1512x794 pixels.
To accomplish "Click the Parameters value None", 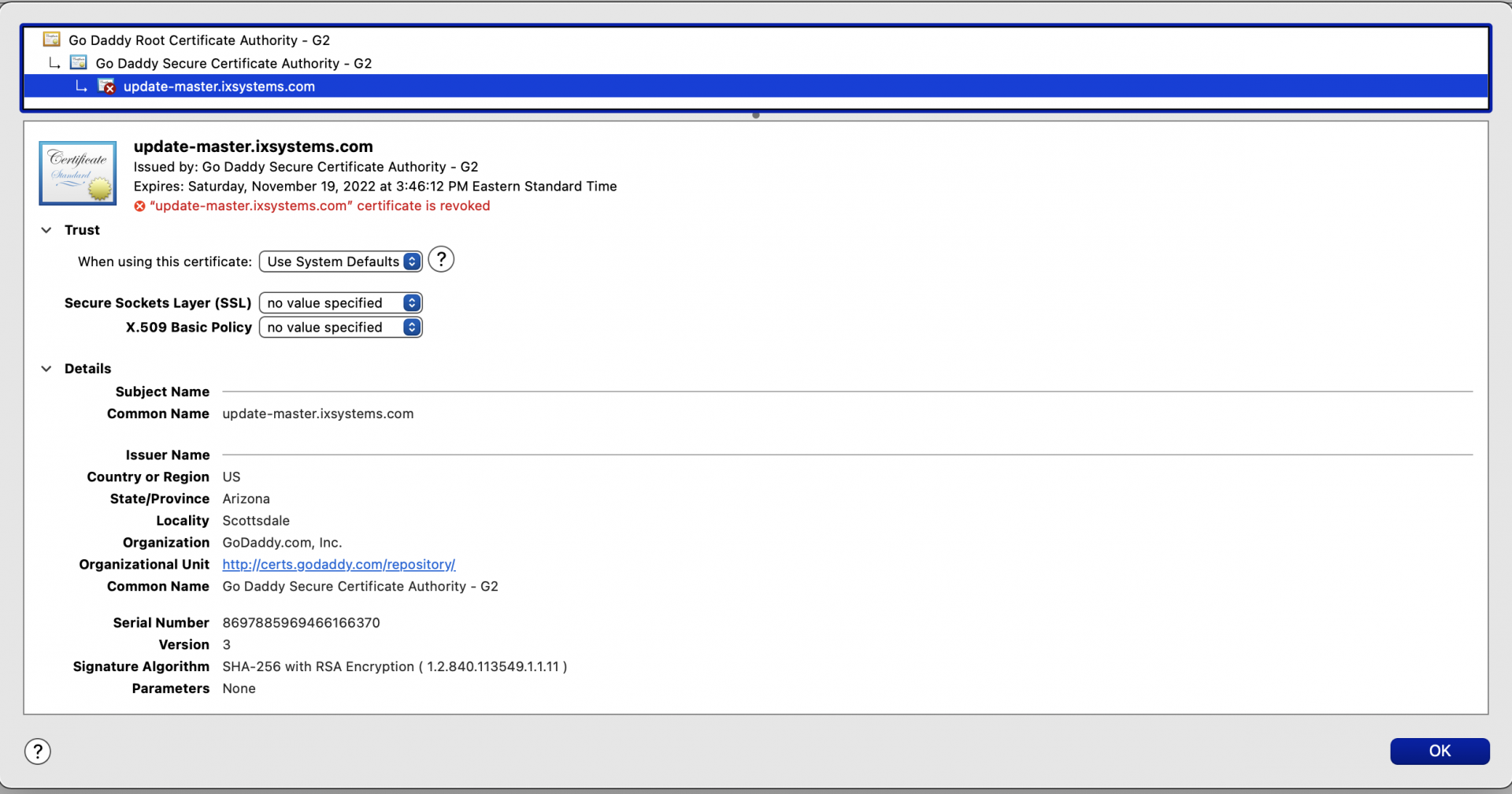I will click(x=239, y=689).
